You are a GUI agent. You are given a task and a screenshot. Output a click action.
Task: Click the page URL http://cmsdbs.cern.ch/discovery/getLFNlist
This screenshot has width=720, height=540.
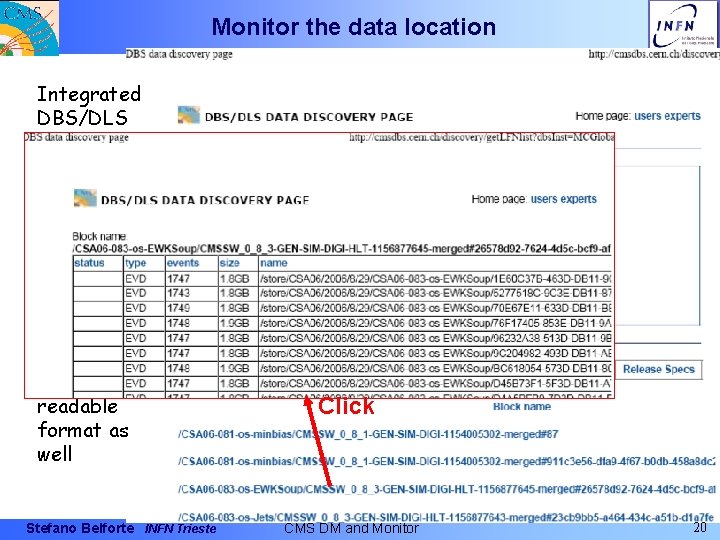pos(481,137)
